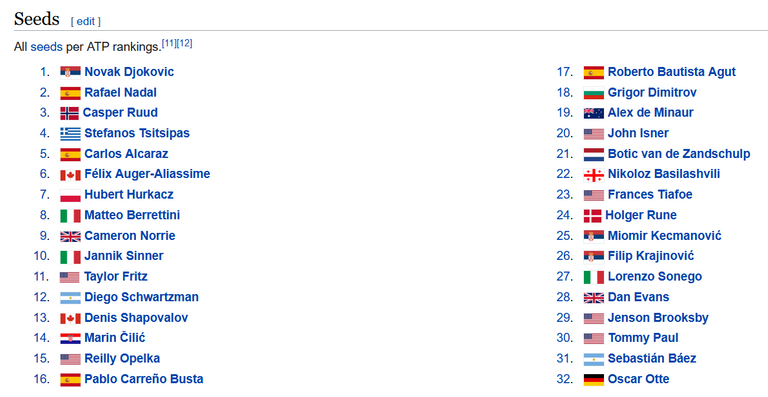Click the Norwegian flag next to Casper Ruud
This screenshot has height=397, width=768.
(69, 113)
